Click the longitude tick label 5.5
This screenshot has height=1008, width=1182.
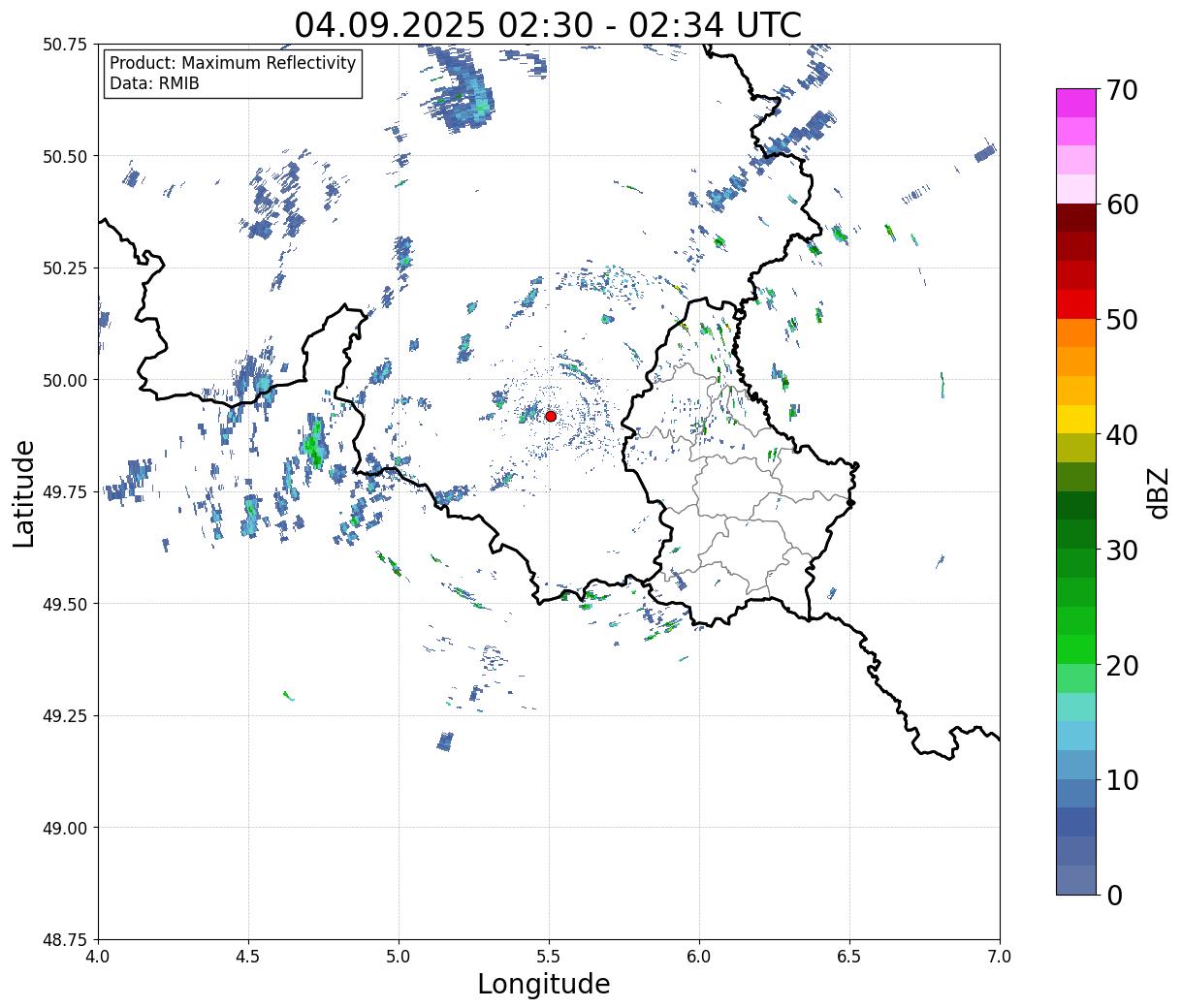(549, 957)
